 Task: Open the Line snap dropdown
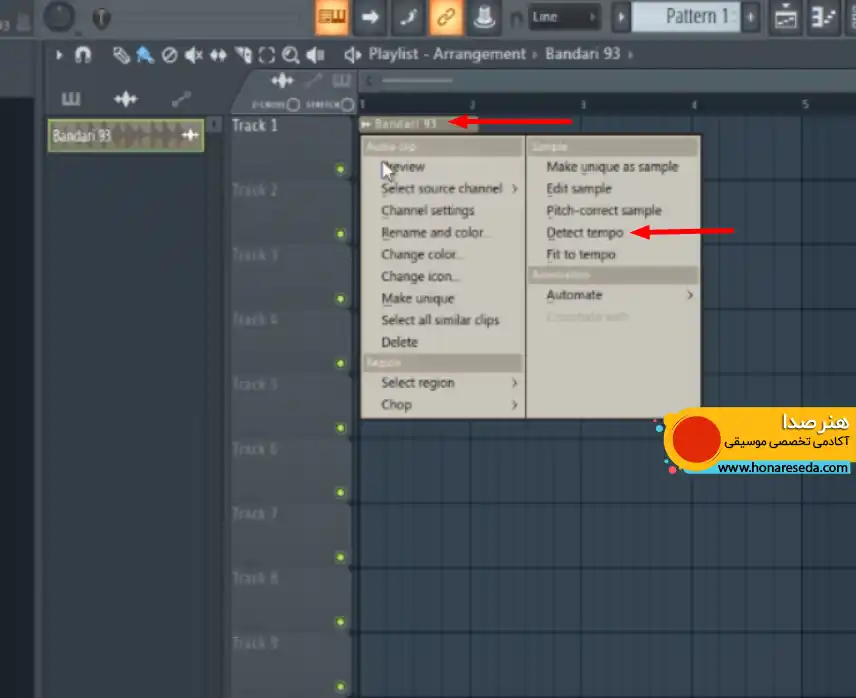click(x=563, y=17)
